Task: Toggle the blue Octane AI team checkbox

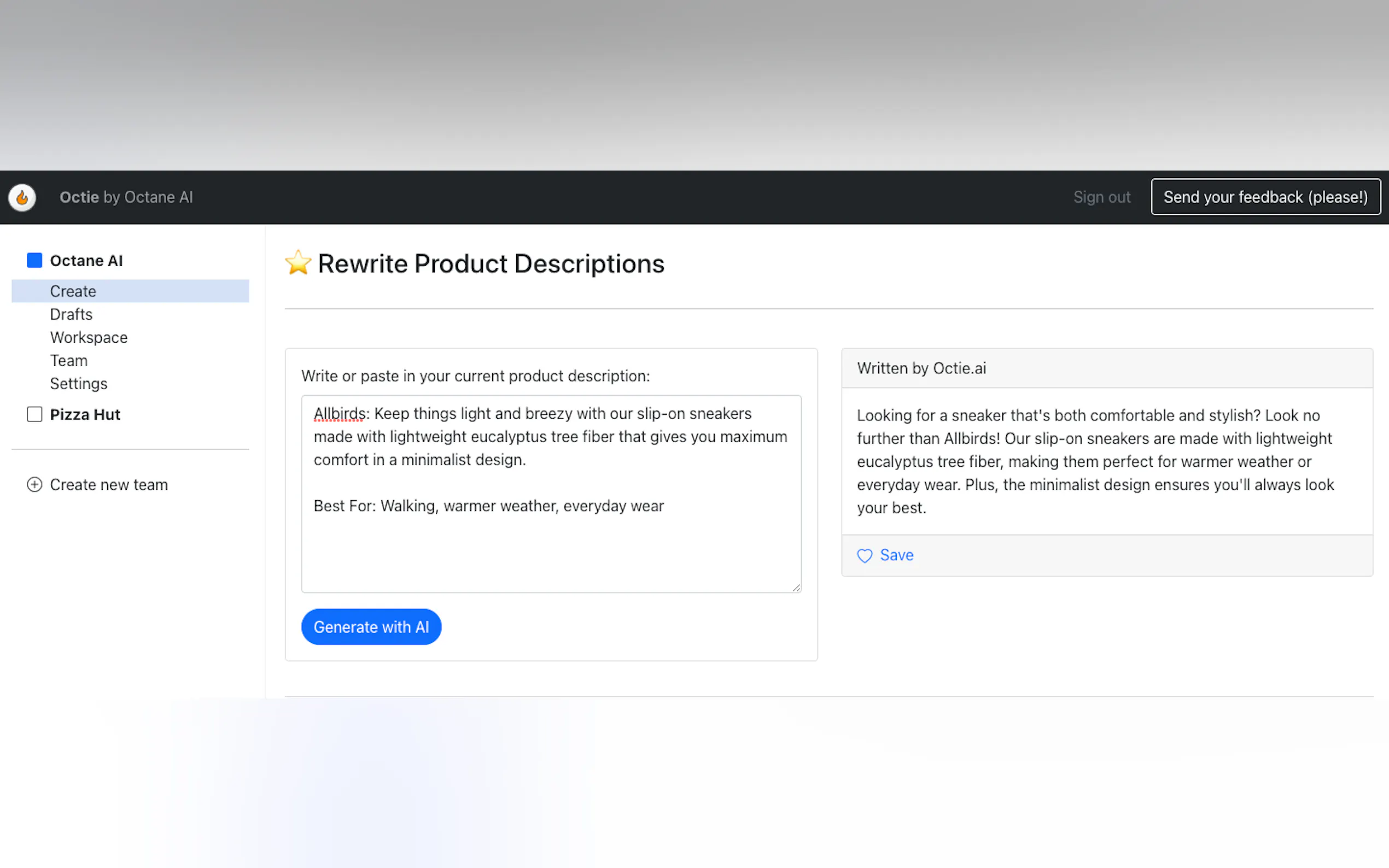Action: (x=34, y=261)
